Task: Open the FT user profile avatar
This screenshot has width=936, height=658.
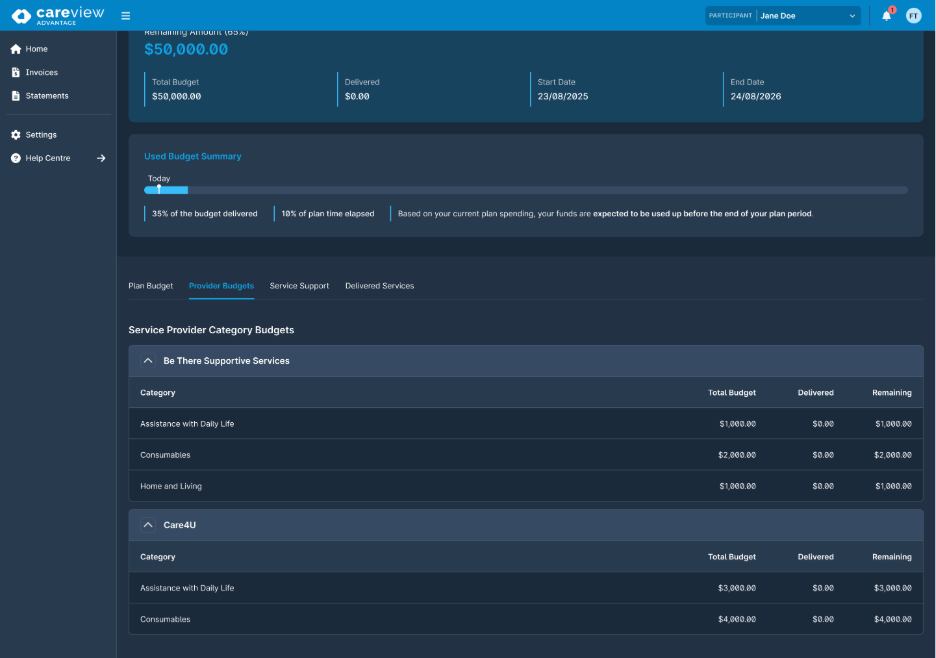Action: [x=913, y=16]
